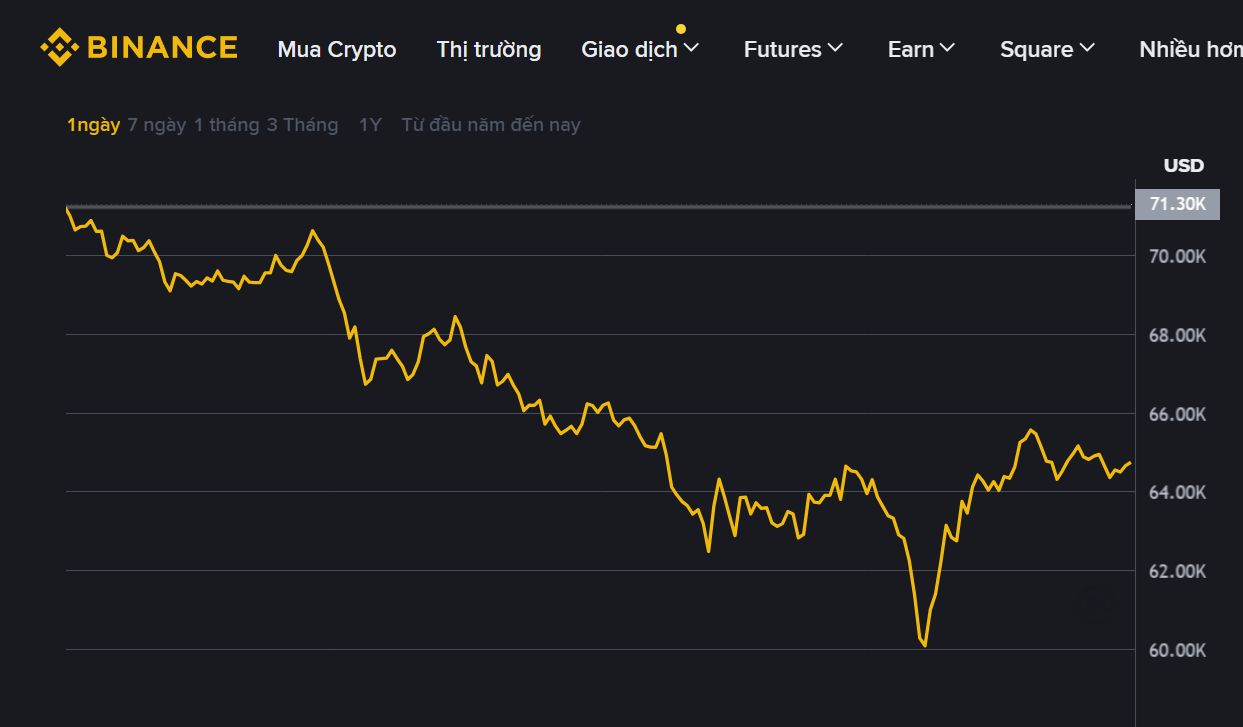Click the Binance diamond logo icon
Image resolution: width=1243 pixels, height=727 pixels.
point(58,47)
